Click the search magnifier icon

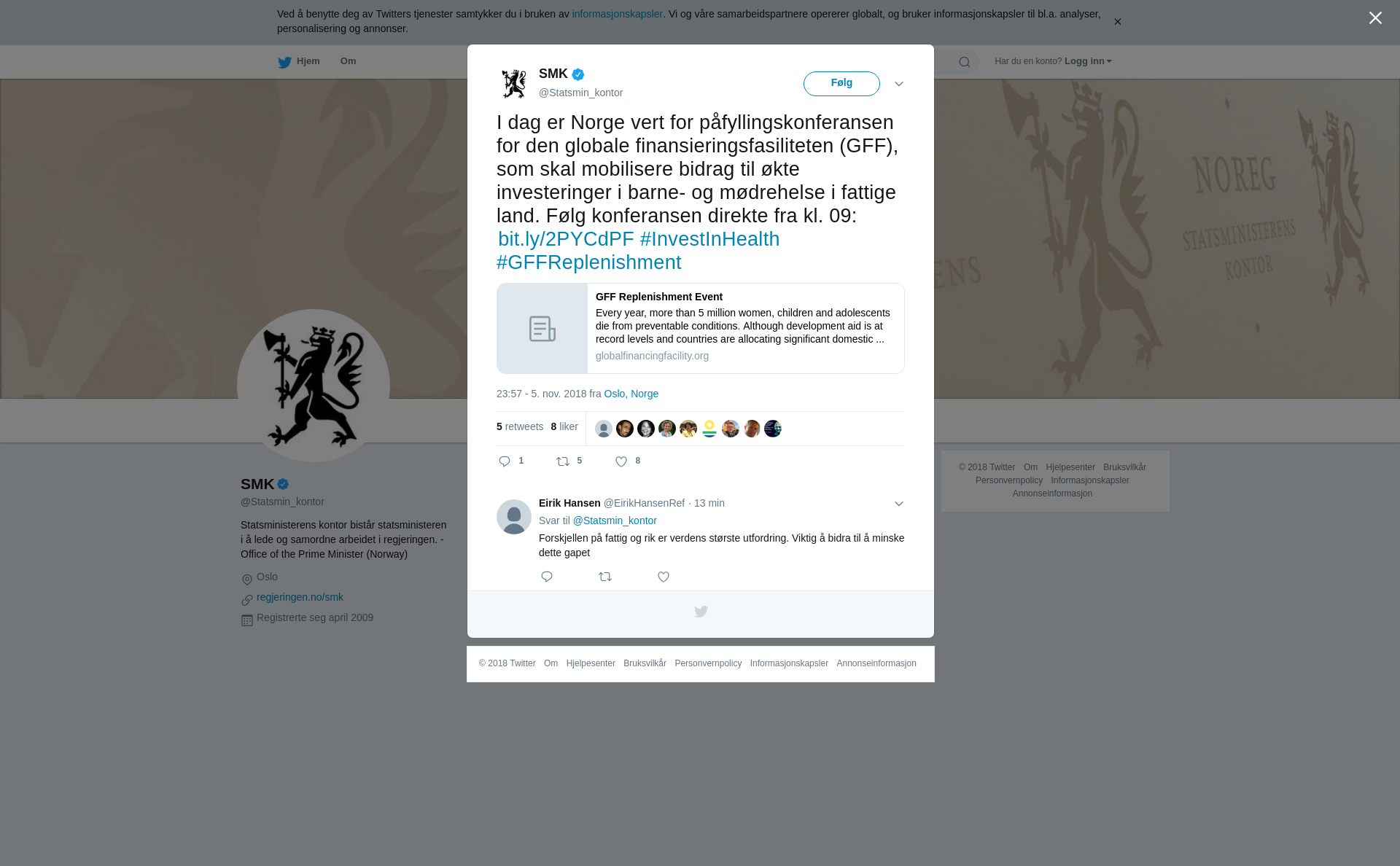click(x=964, y=62)
